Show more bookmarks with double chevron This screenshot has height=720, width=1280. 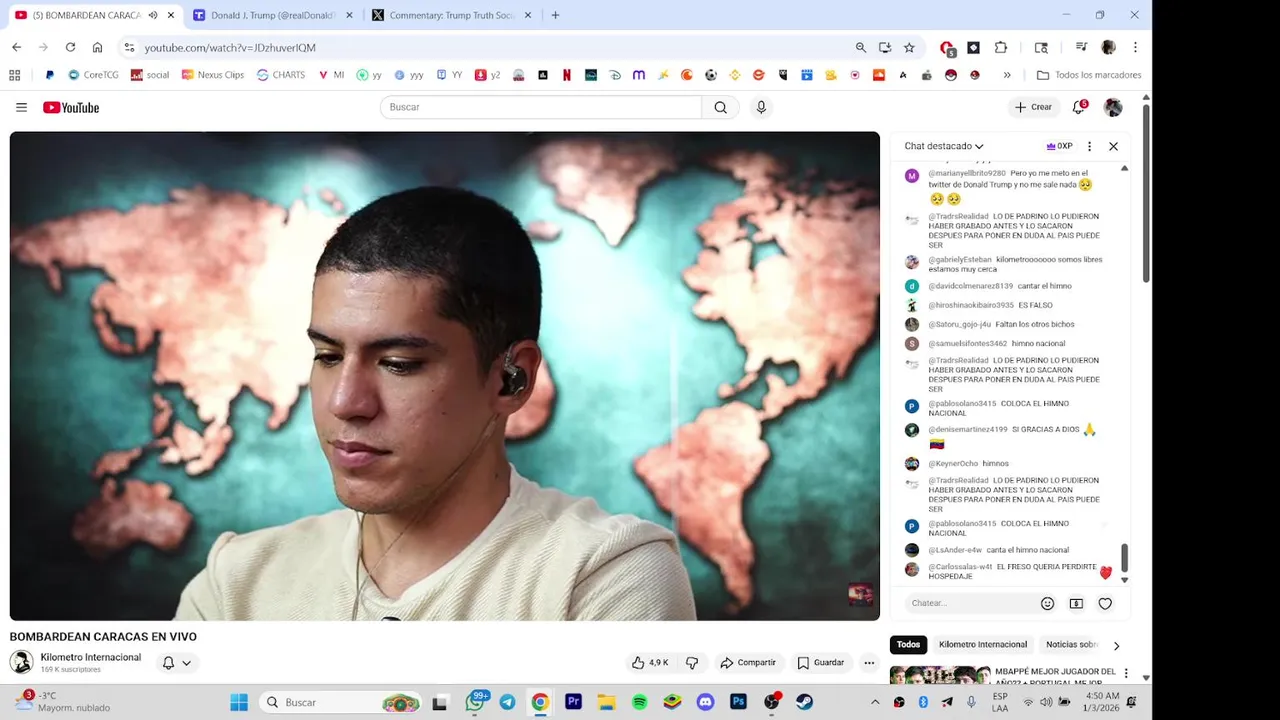(1007, 75)
